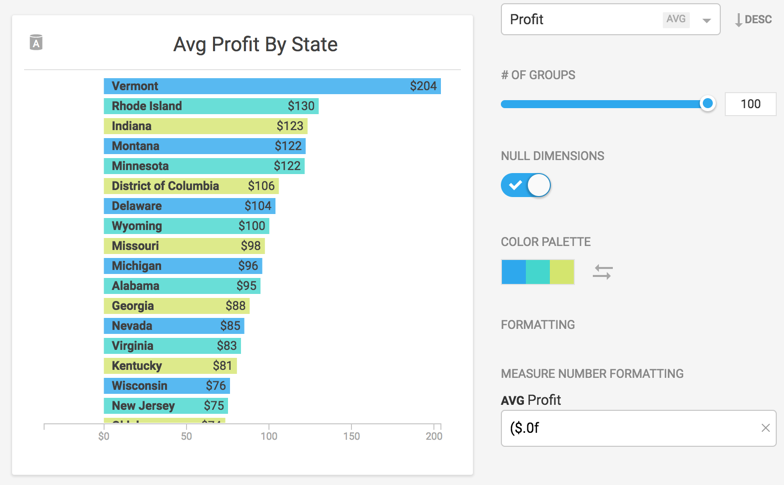Open the Profit measure dropdown arrow
The image size is (784, 485).
pos(706,20)
